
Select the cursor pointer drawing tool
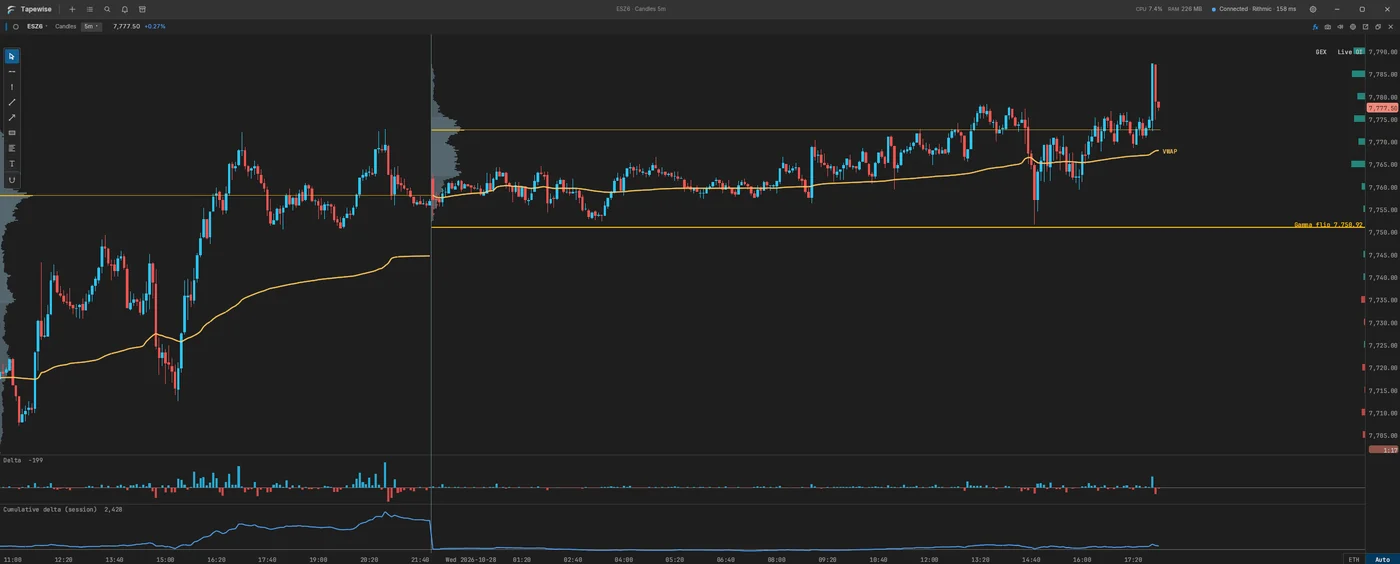click(12, 56)
